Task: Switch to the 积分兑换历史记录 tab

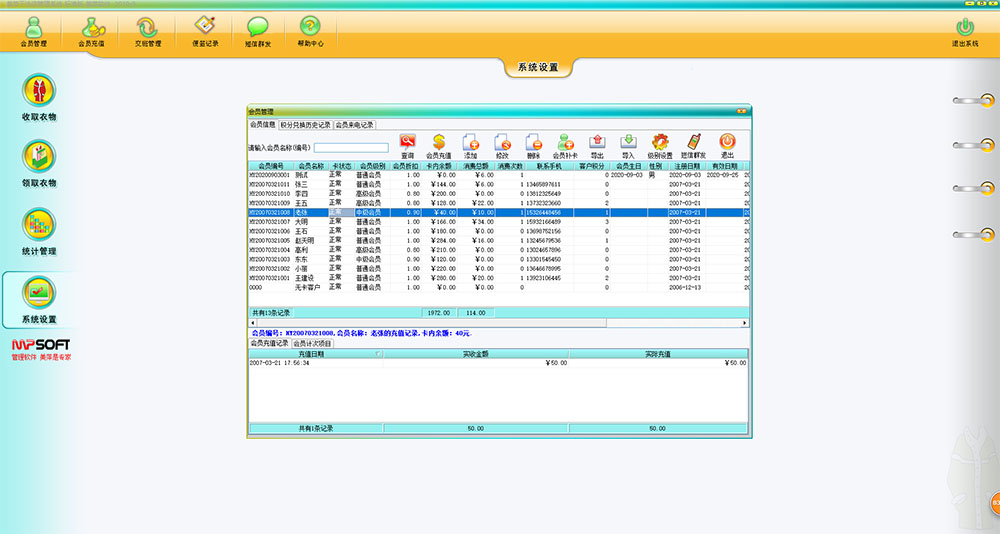Action: (306, 125)
